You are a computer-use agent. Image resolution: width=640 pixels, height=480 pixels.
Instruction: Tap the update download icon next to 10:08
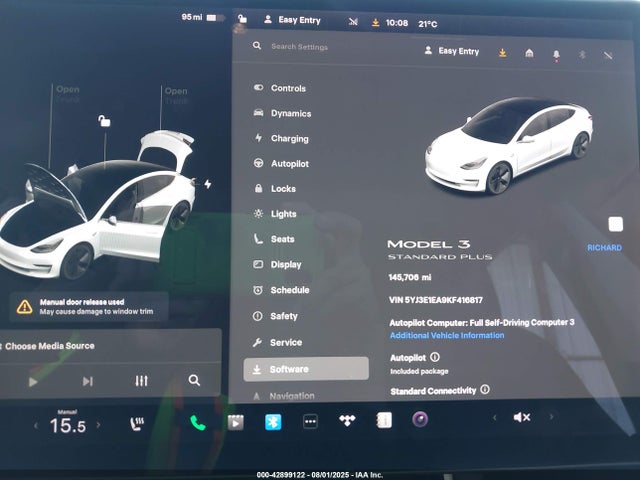[x=375, y=22]
